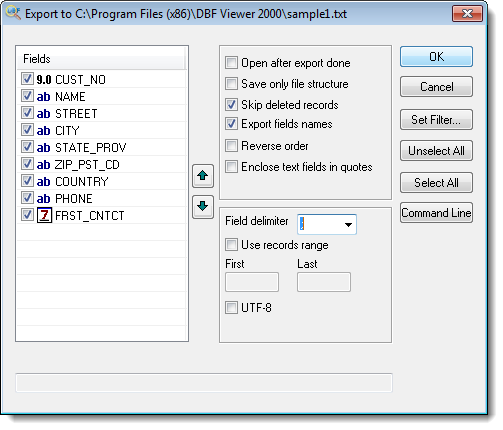Click the ab text icon beside COUNTRY
The image size is (503, 430).
tap(43, 182)
